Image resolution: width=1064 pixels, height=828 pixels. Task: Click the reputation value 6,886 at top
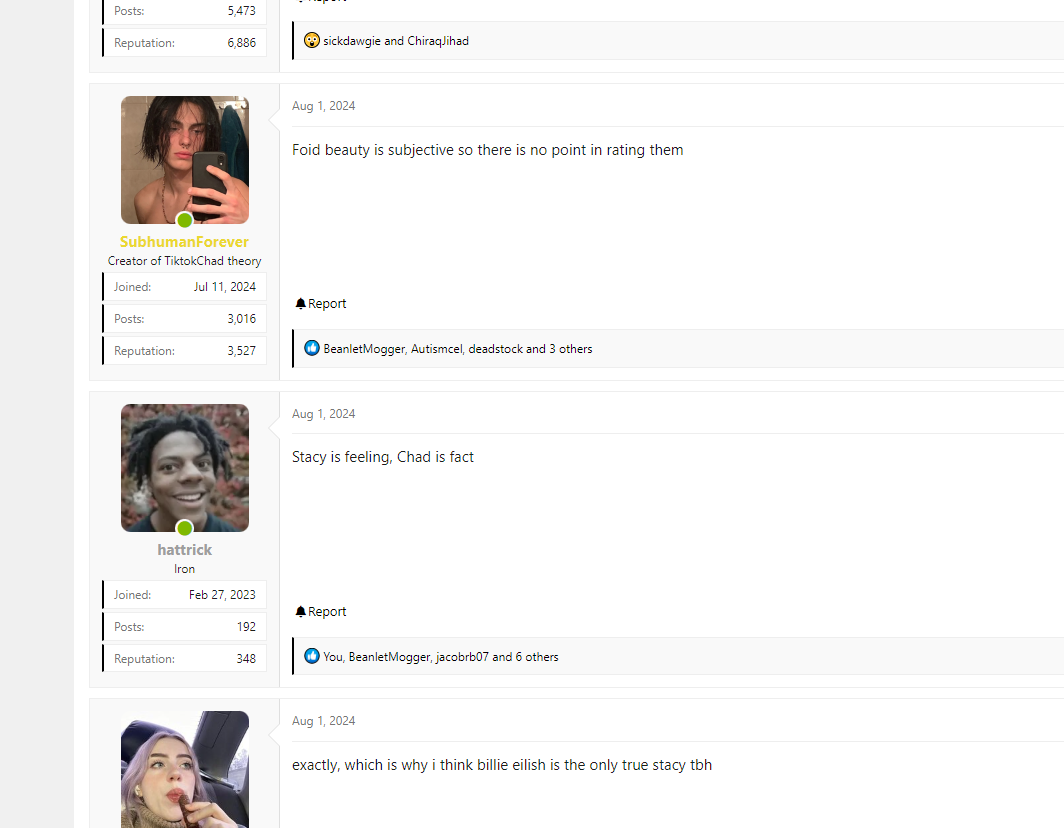coord(242,43)
